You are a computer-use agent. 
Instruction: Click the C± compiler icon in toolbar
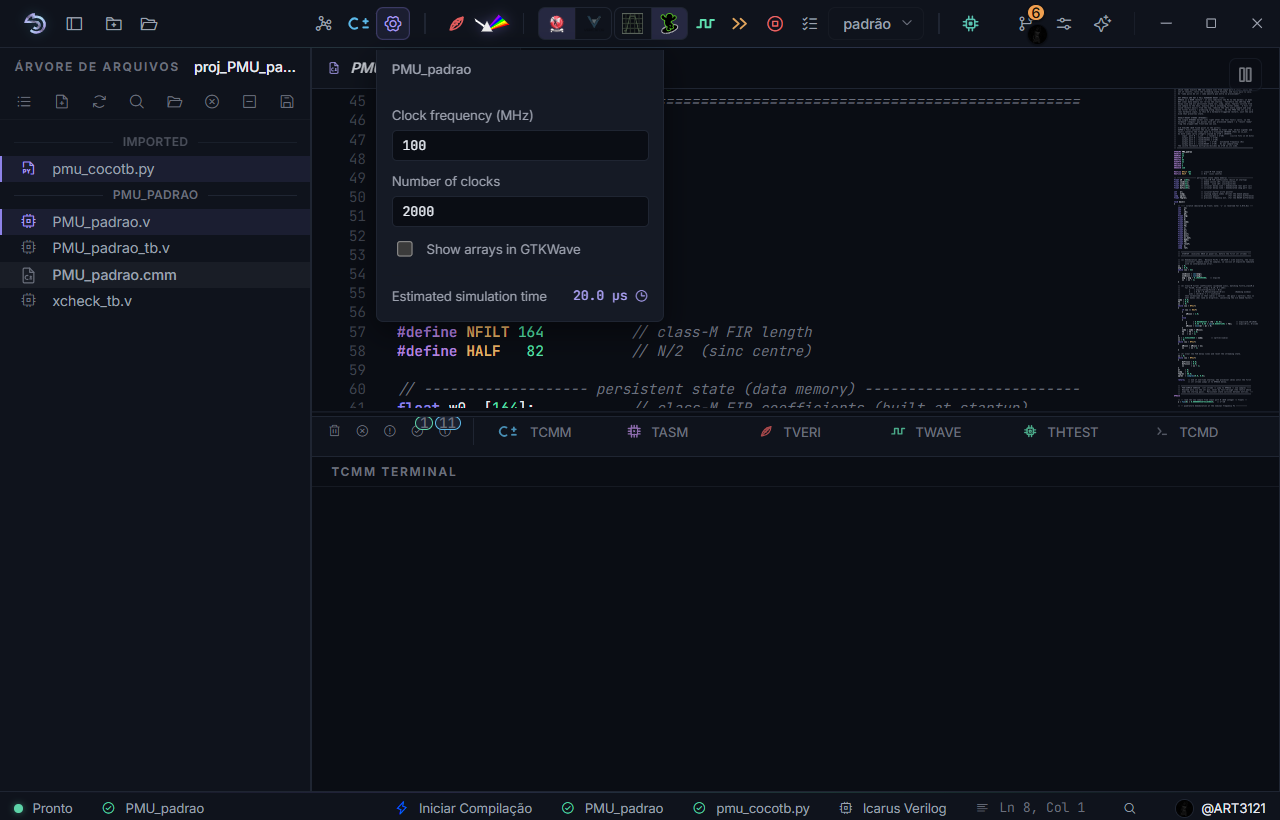358,23
